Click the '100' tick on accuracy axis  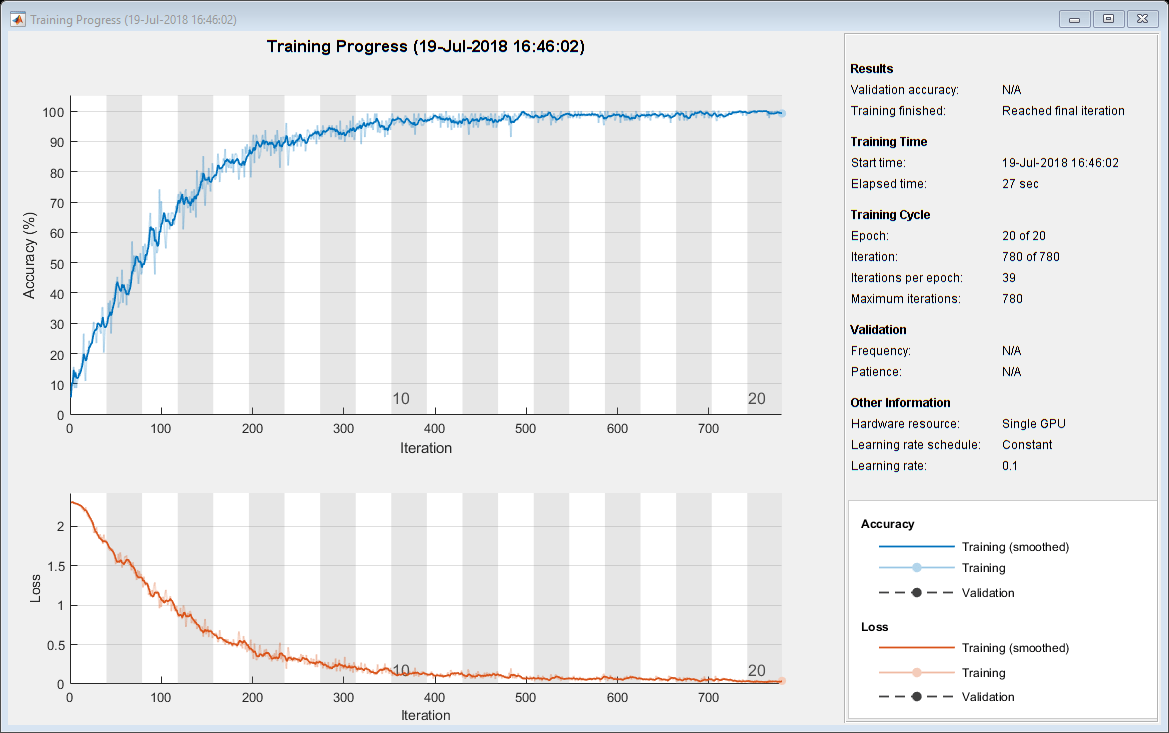click(x=53, y=113)
